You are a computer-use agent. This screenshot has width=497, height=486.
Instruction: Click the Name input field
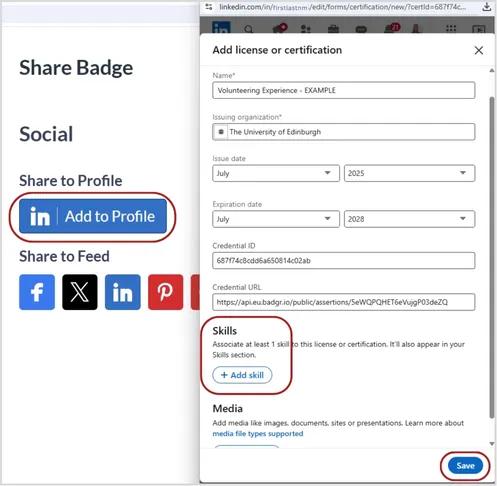344,90
